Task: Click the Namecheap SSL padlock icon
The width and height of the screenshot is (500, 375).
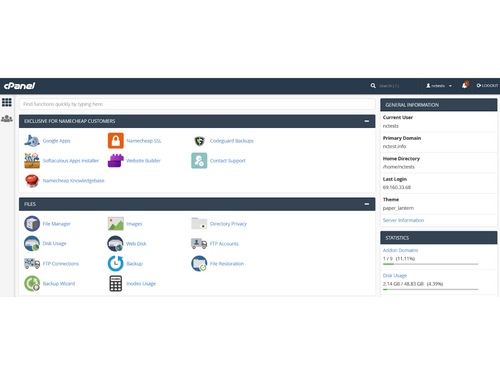Action: pos(116,141)
